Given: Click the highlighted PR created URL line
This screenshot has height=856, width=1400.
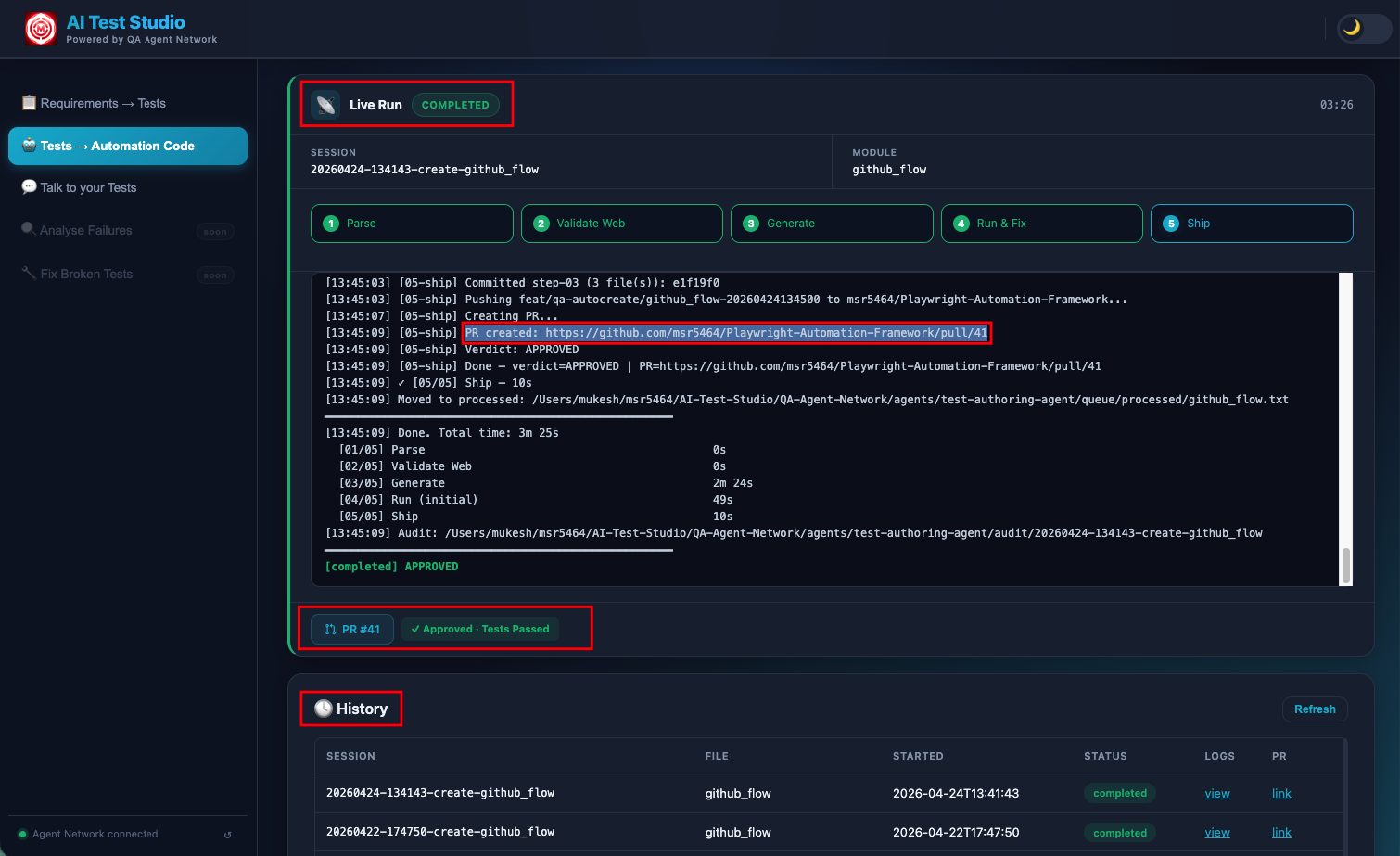Looking at the screenshot, I should (726, 333).
